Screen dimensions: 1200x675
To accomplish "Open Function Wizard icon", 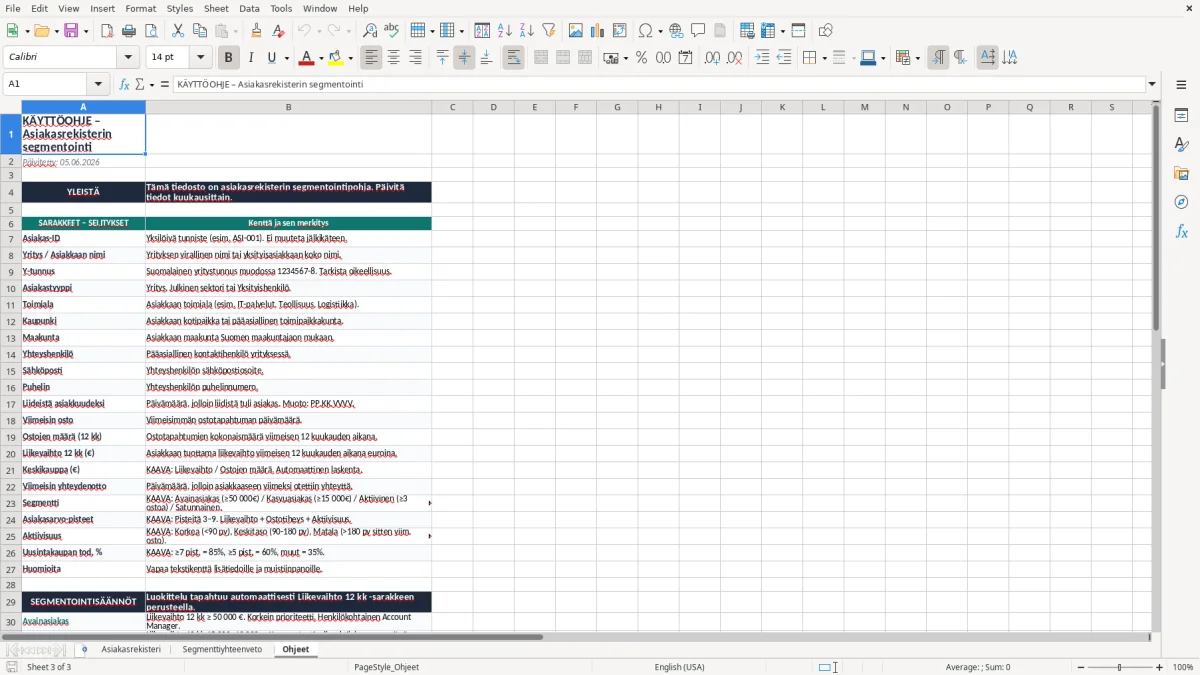I will point(125,85).
